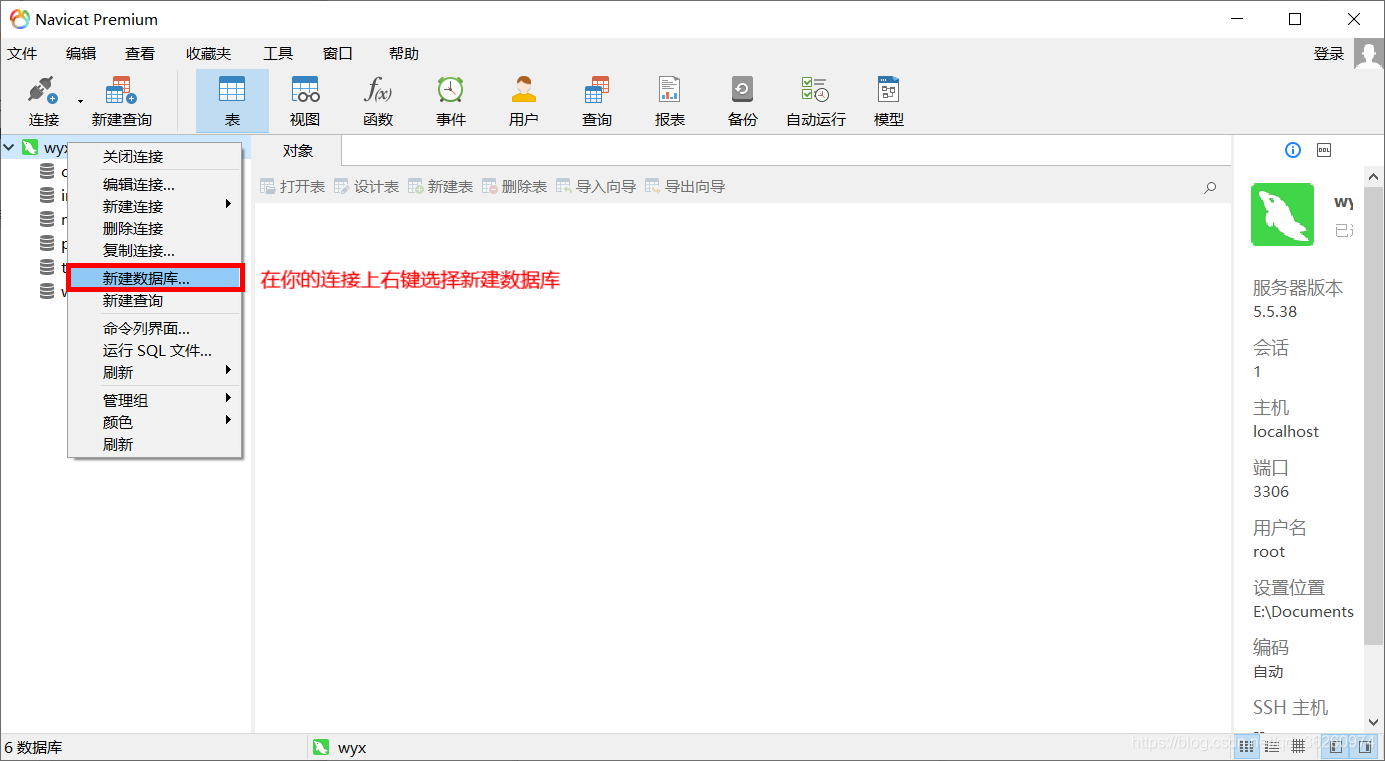
Task: Click the localhost host value
Action: pos(1286,432)
